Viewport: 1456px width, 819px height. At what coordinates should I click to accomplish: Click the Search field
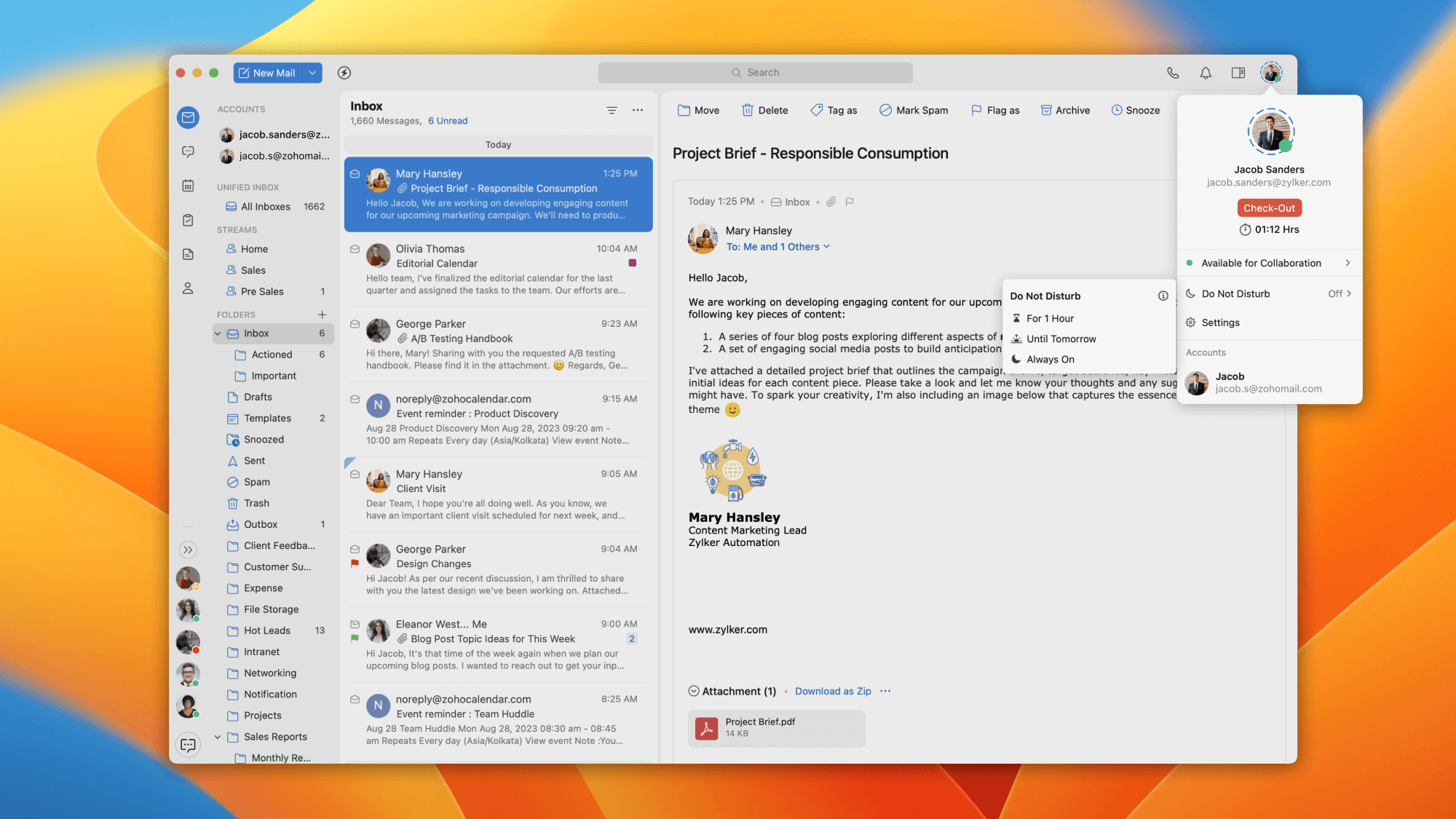point(755,73)
